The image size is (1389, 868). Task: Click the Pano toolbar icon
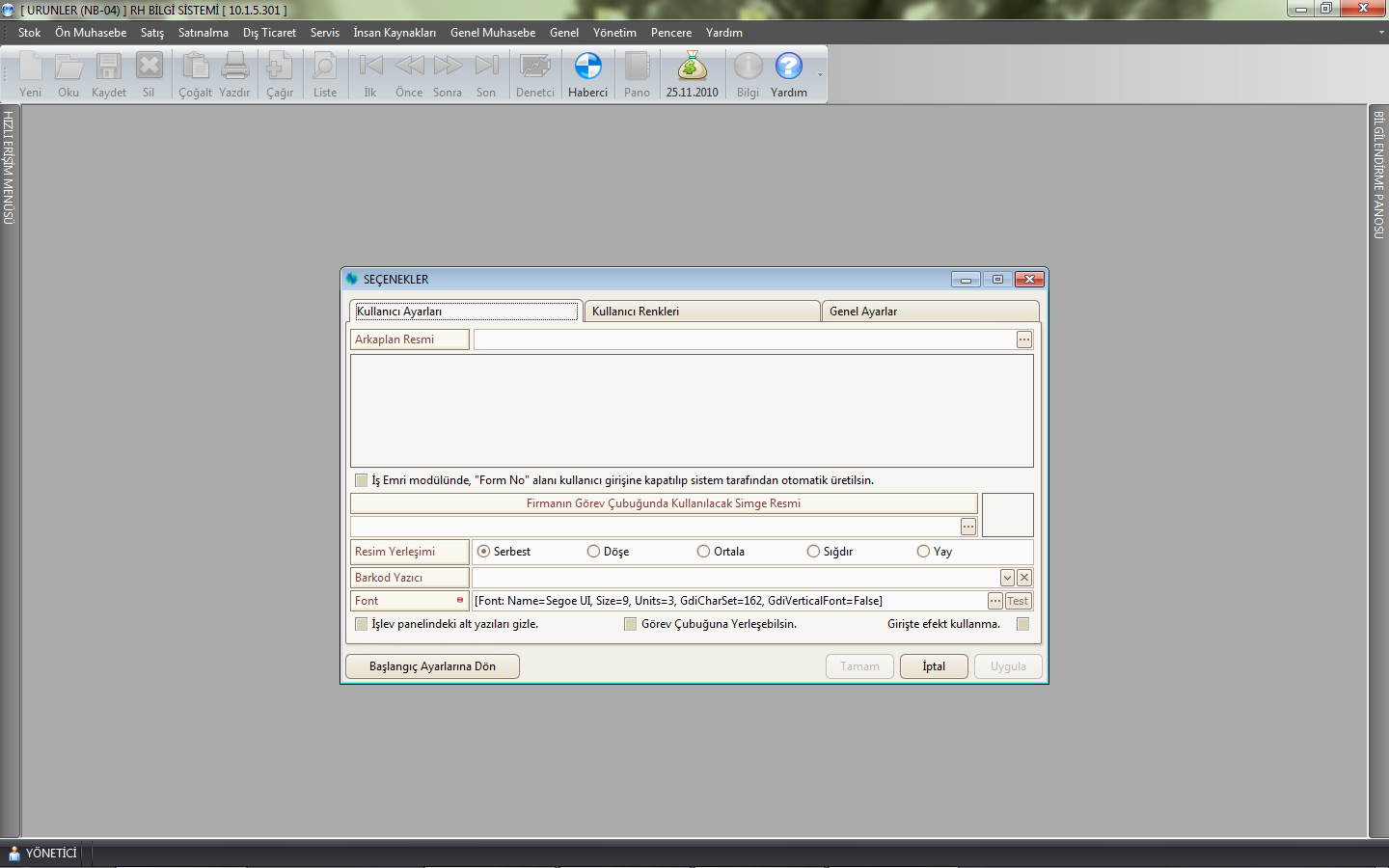click(637, 74)
